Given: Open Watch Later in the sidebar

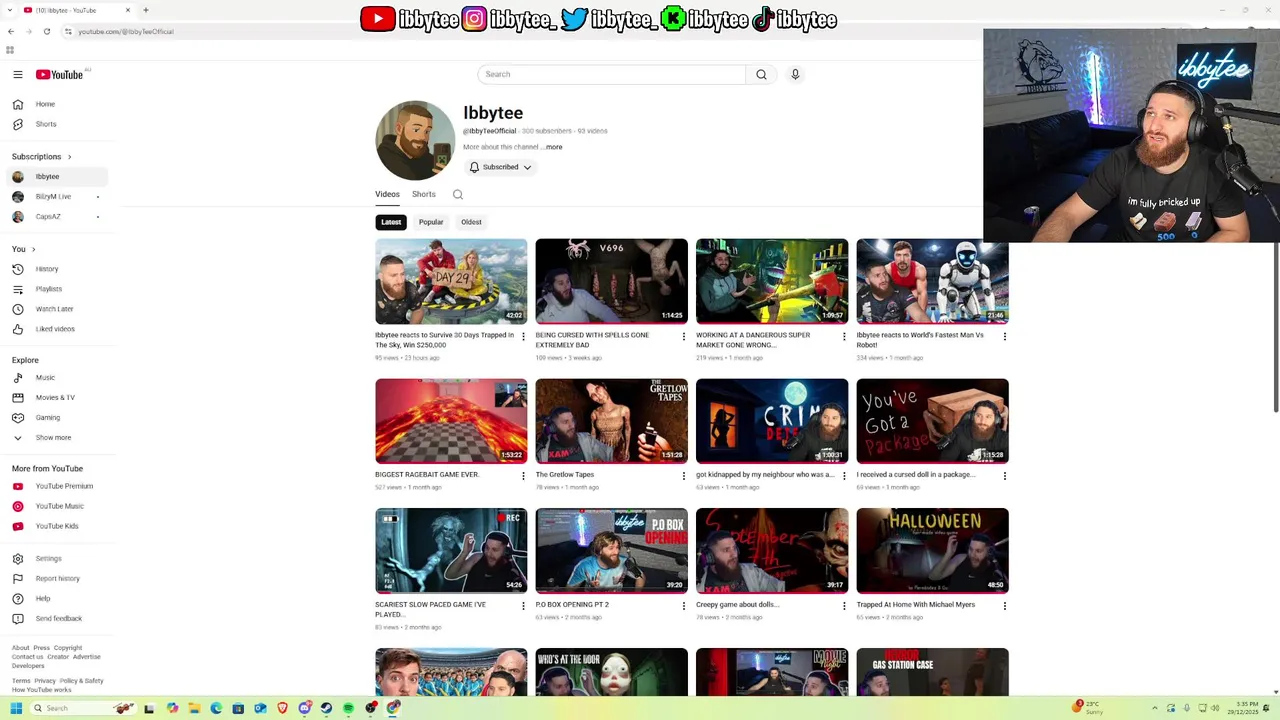Looking at the screenshot, I should 56,309.
